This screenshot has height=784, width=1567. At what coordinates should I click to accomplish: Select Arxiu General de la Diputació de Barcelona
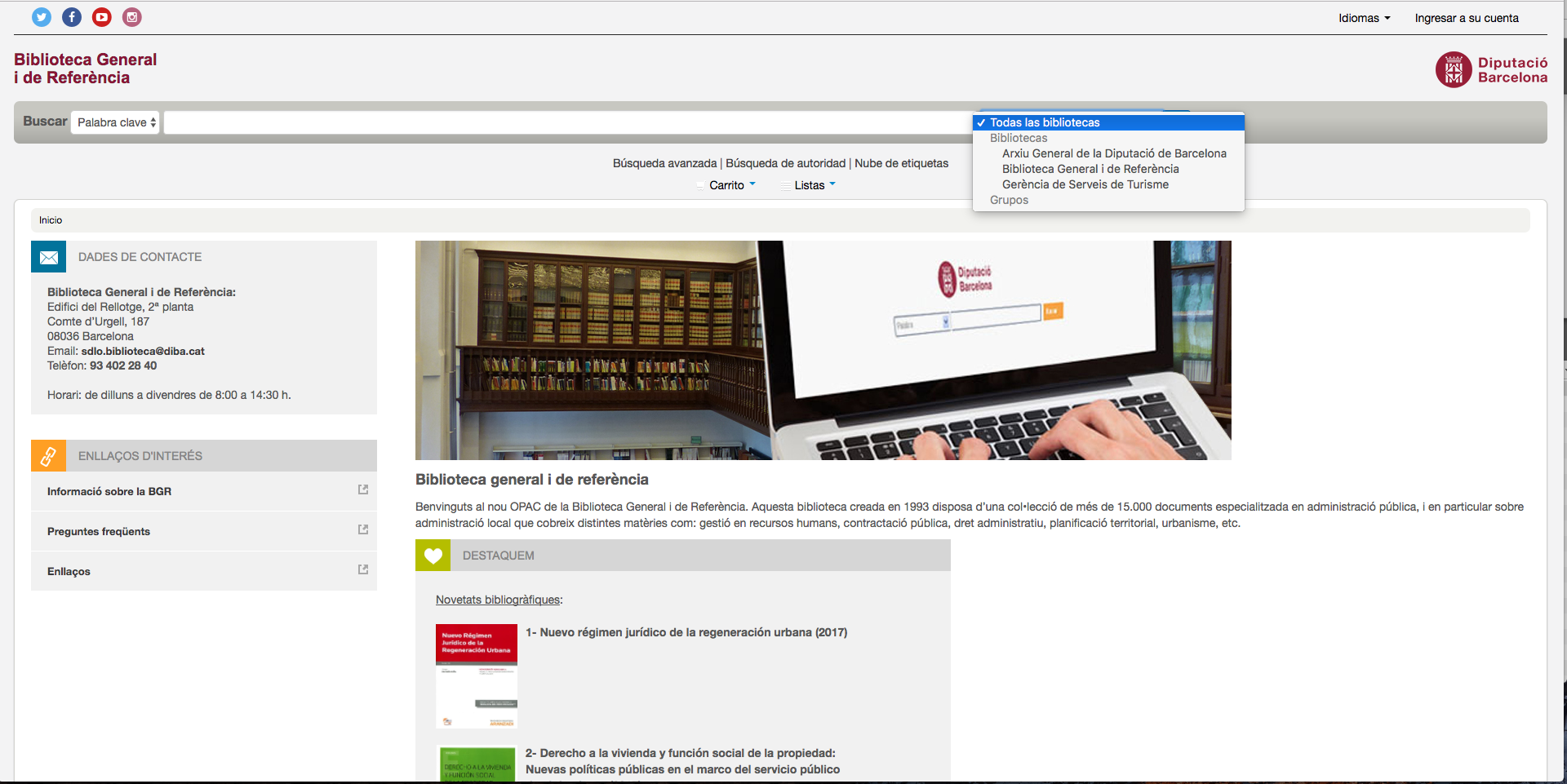coord(1114,153)
